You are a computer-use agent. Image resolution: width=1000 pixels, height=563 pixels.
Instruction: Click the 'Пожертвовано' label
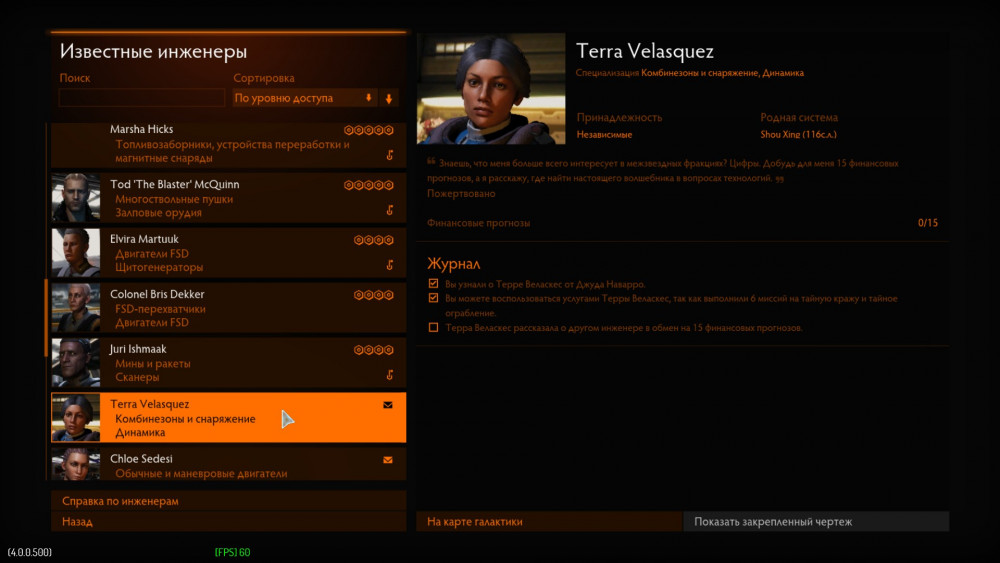(x=461, y=193)
